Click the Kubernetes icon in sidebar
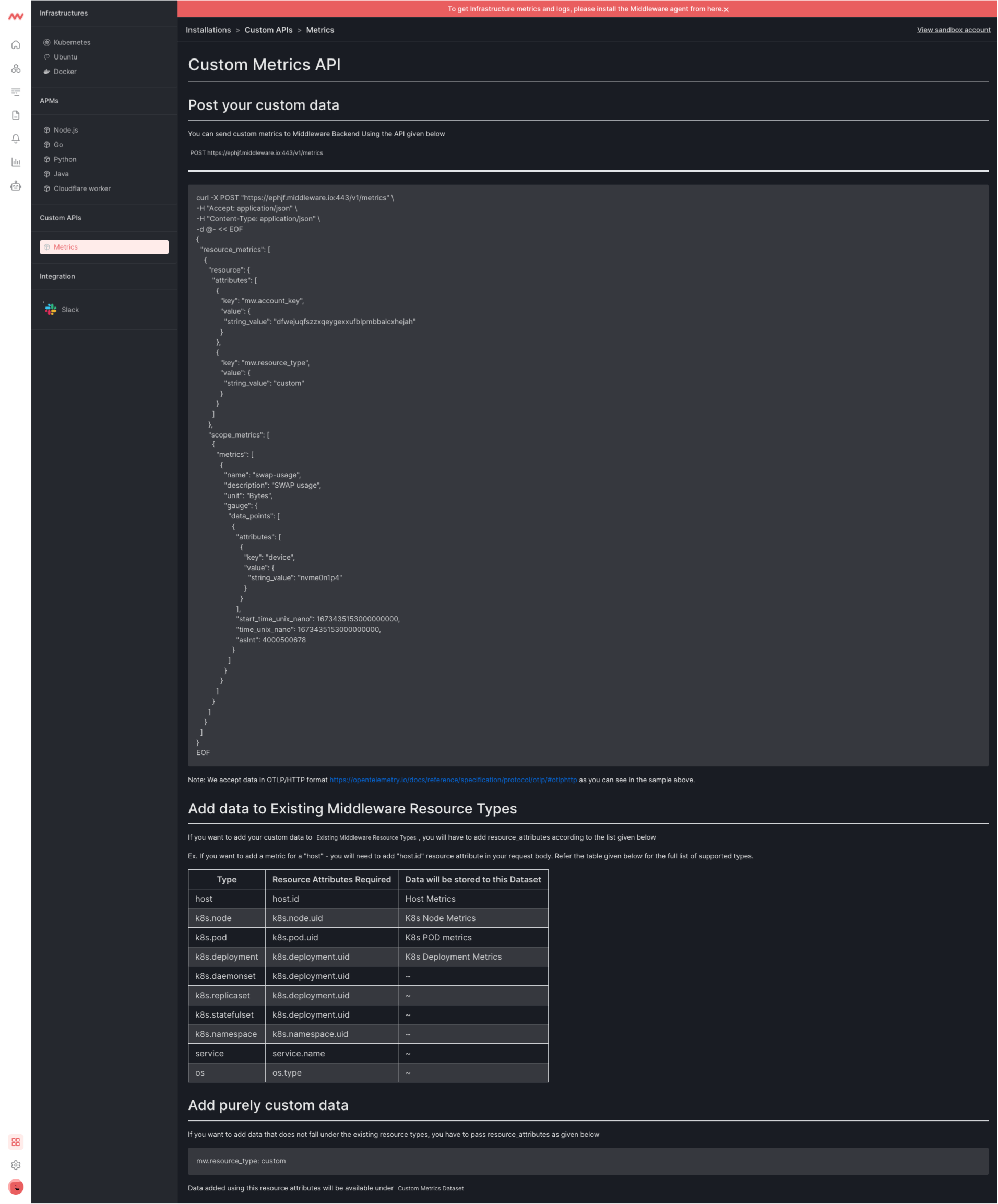This screenshot has width=998, height=1204. [46, 42]
